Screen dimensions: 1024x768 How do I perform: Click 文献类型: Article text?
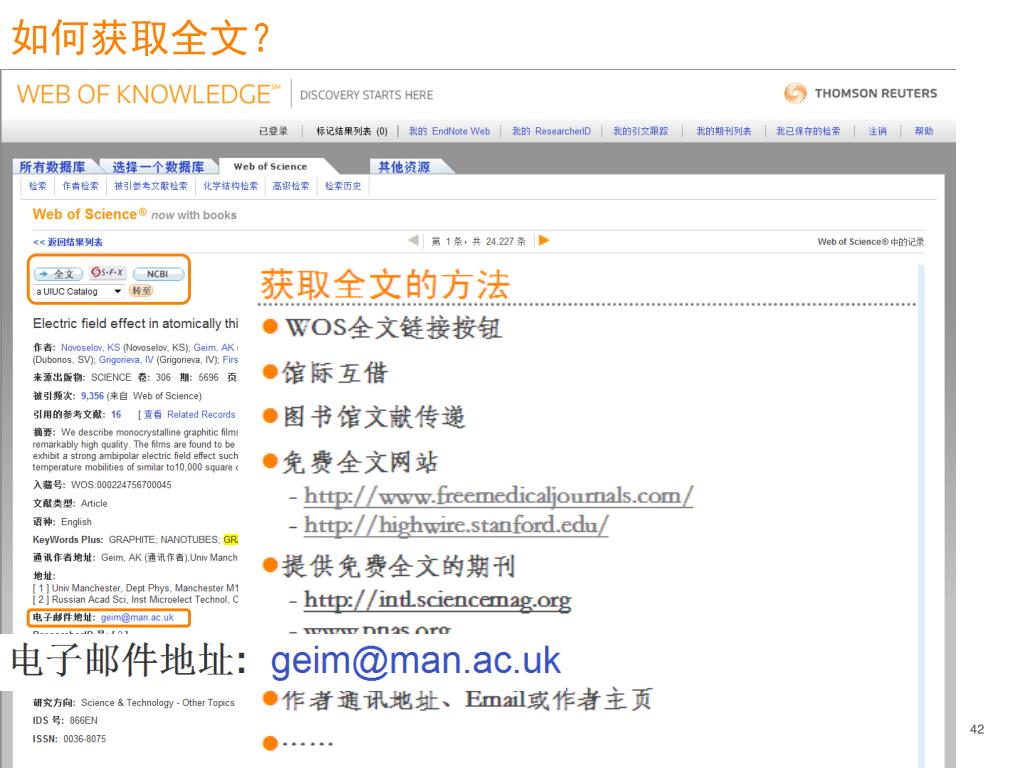pyautogui.click(x=70, y=504)
